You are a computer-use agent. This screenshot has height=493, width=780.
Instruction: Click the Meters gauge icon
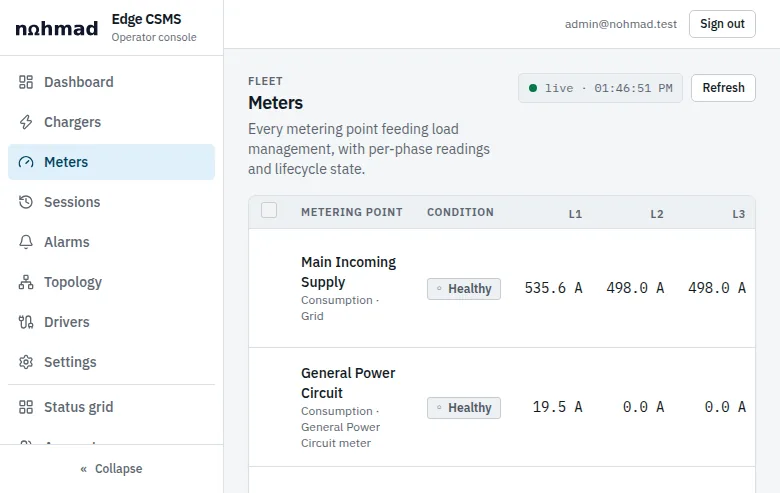[26, 162]
